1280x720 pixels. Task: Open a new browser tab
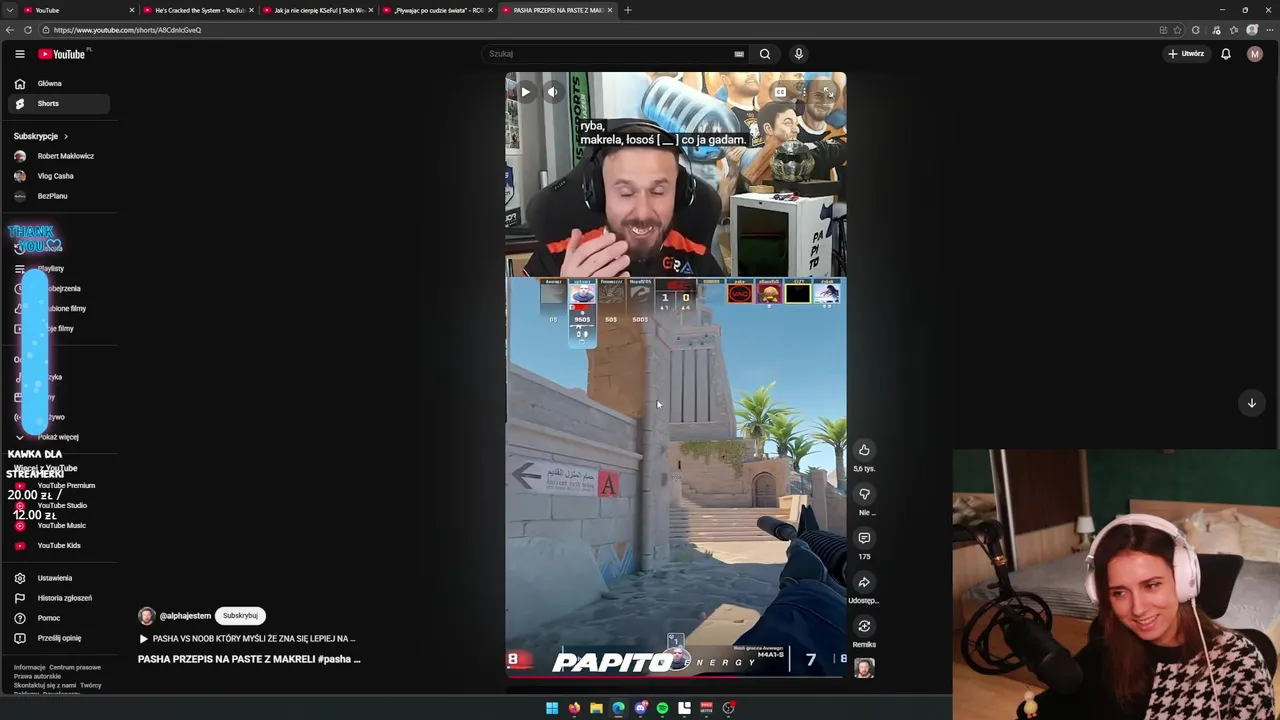point(628,10)
